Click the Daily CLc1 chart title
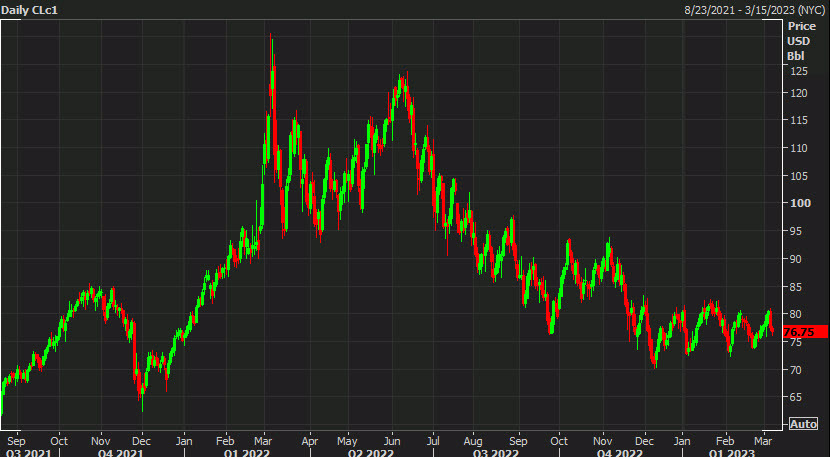Viewport: 830px width, 457px height. click(x=29, y=10)
